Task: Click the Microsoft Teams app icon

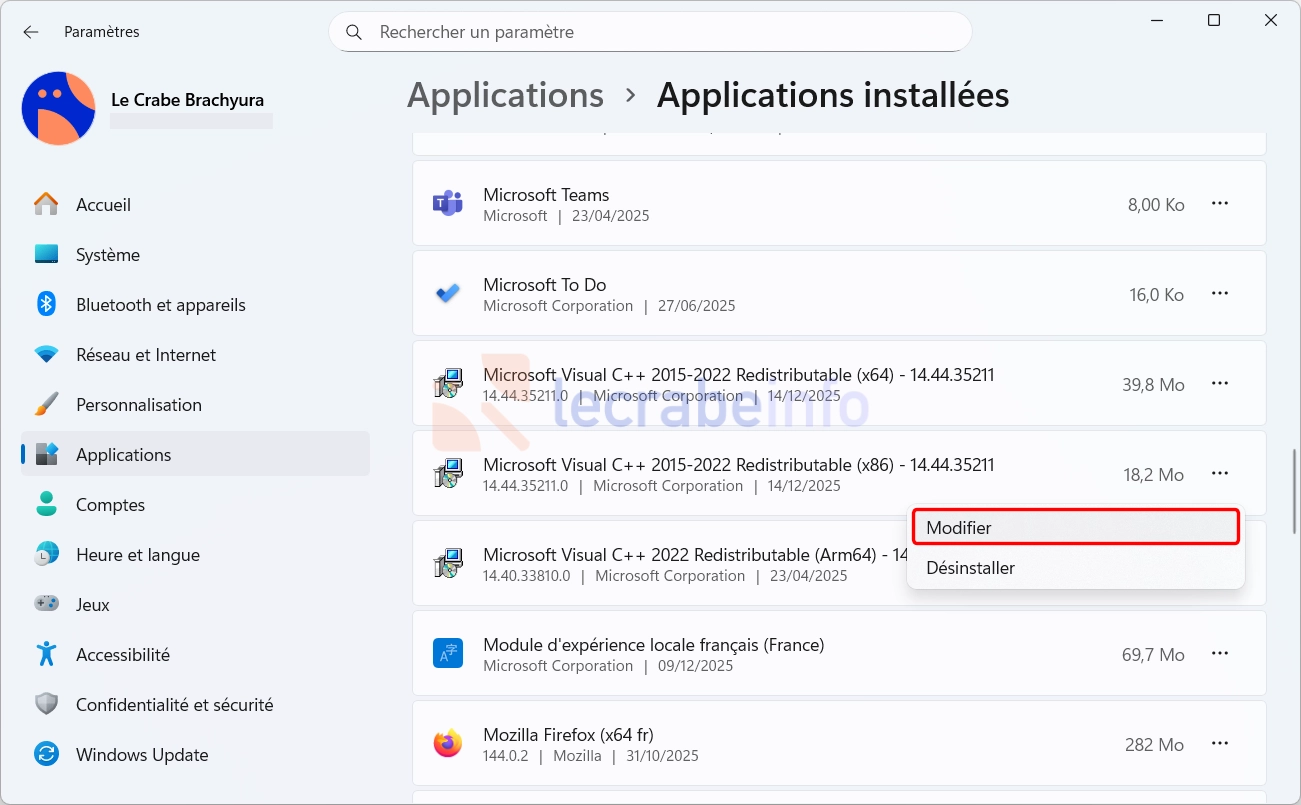Action: tap(447, 204)
